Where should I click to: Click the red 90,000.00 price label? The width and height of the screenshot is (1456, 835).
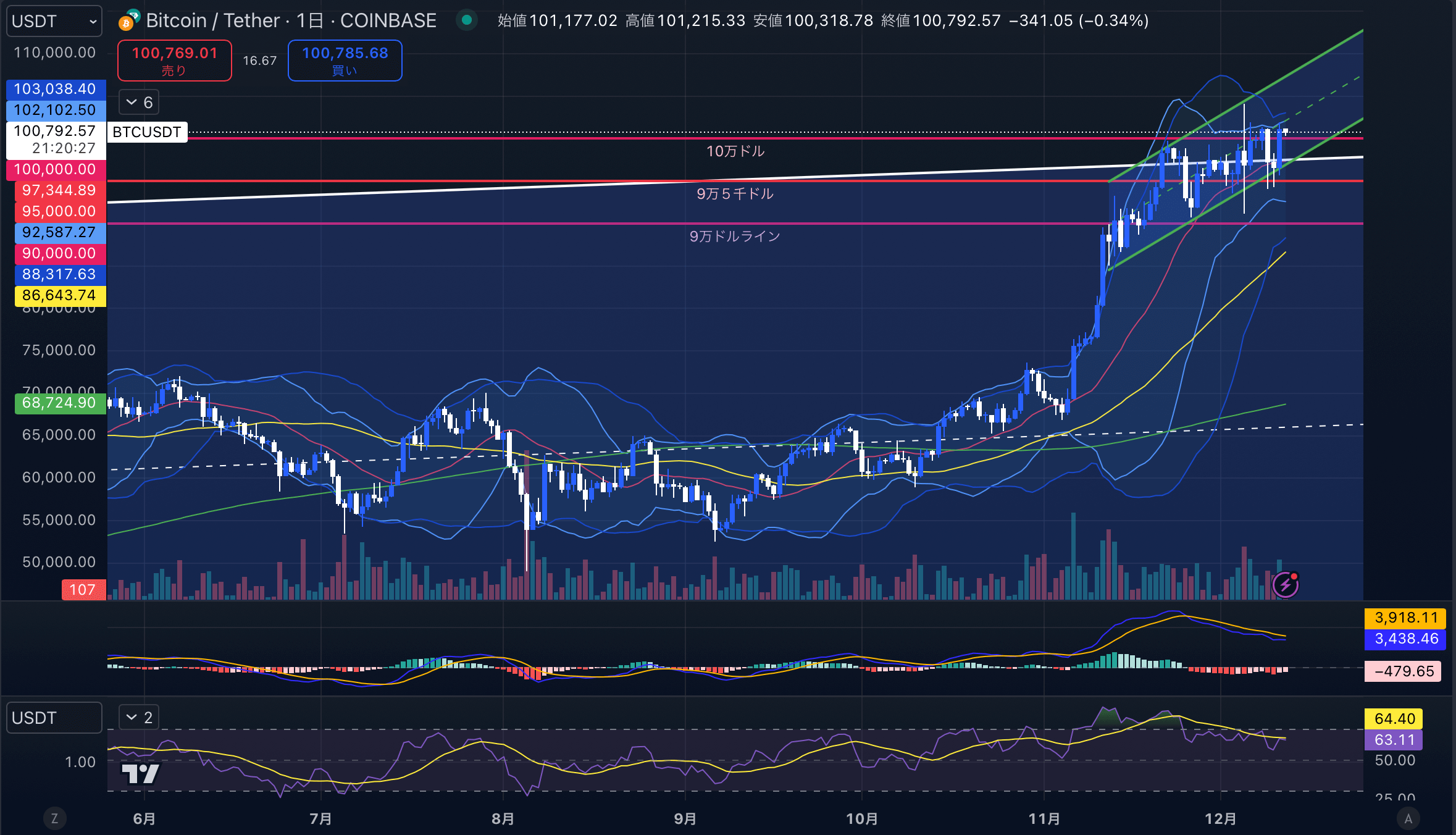tap(60, 253)
